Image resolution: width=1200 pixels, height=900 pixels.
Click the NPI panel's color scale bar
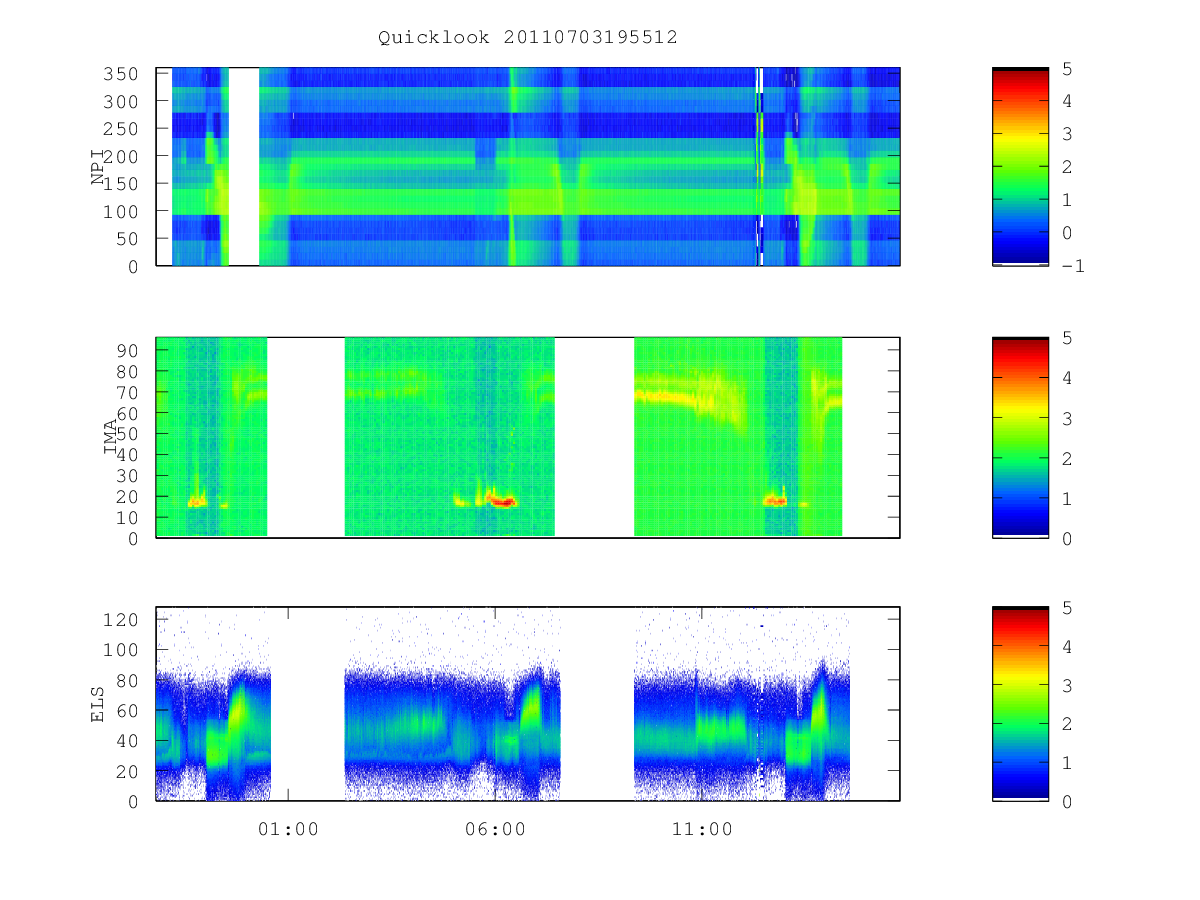tap(1020, 166)
